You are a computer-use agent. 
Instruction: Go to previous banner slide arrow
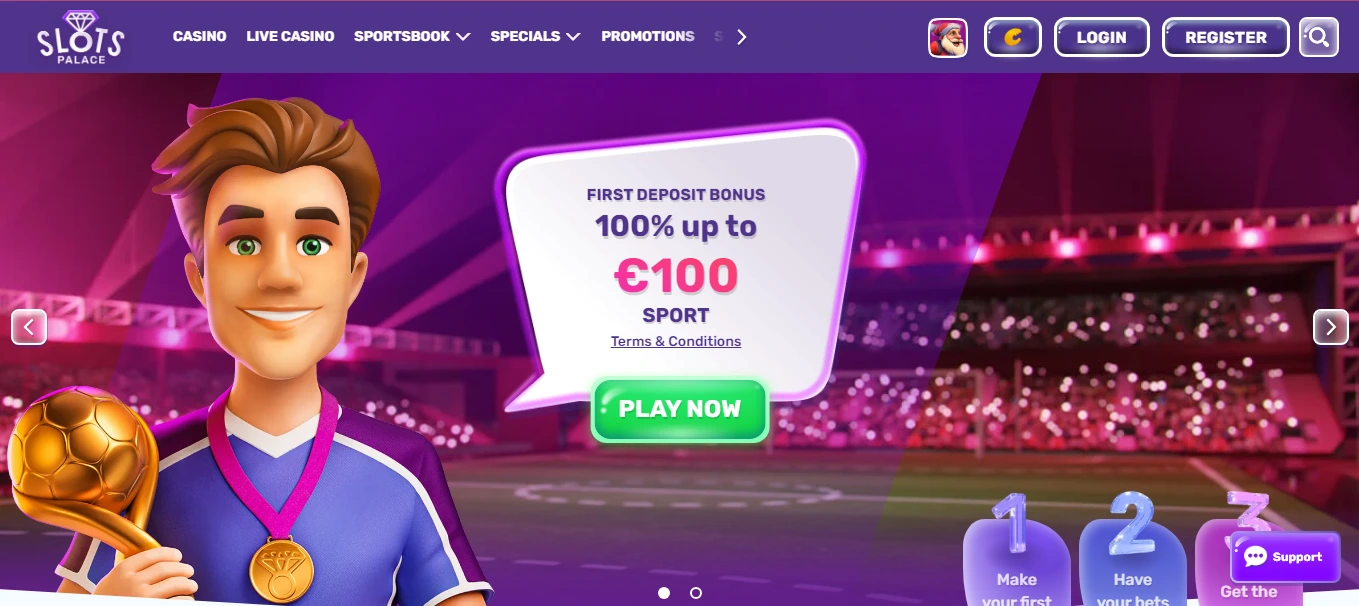click(29, 327)
